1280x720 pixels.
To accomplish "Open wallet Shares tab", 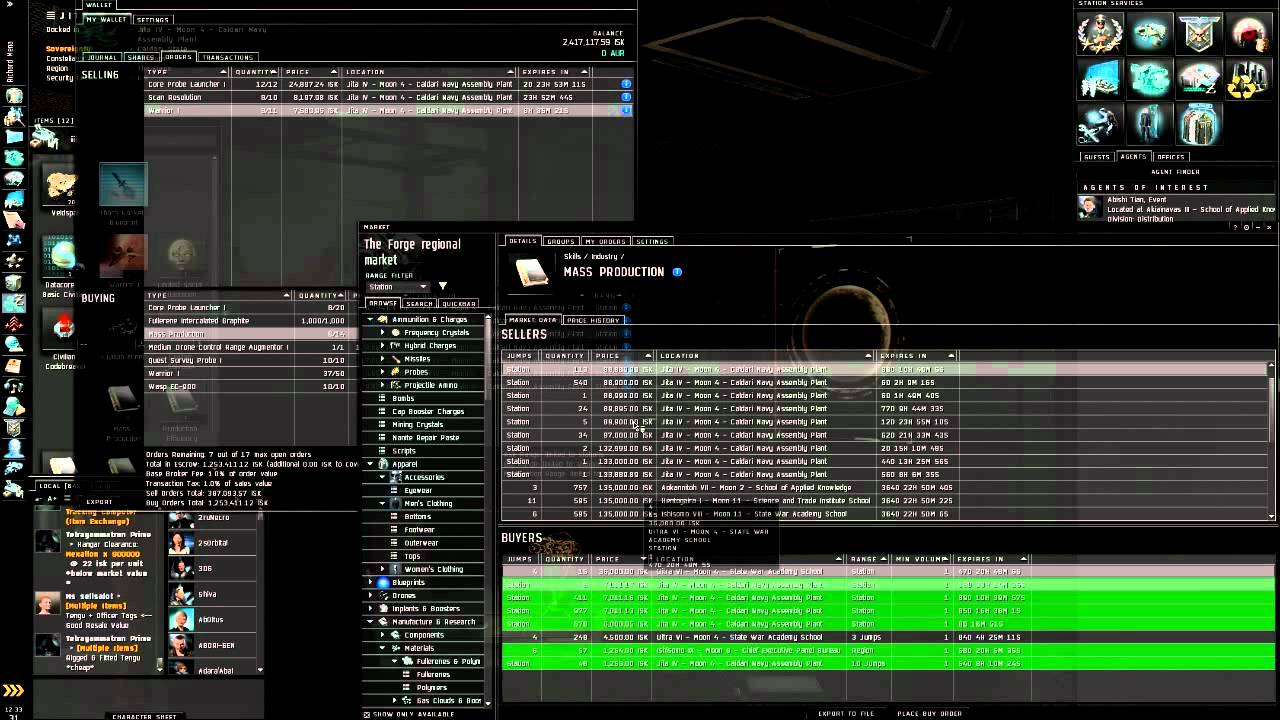I will (141, 57).
